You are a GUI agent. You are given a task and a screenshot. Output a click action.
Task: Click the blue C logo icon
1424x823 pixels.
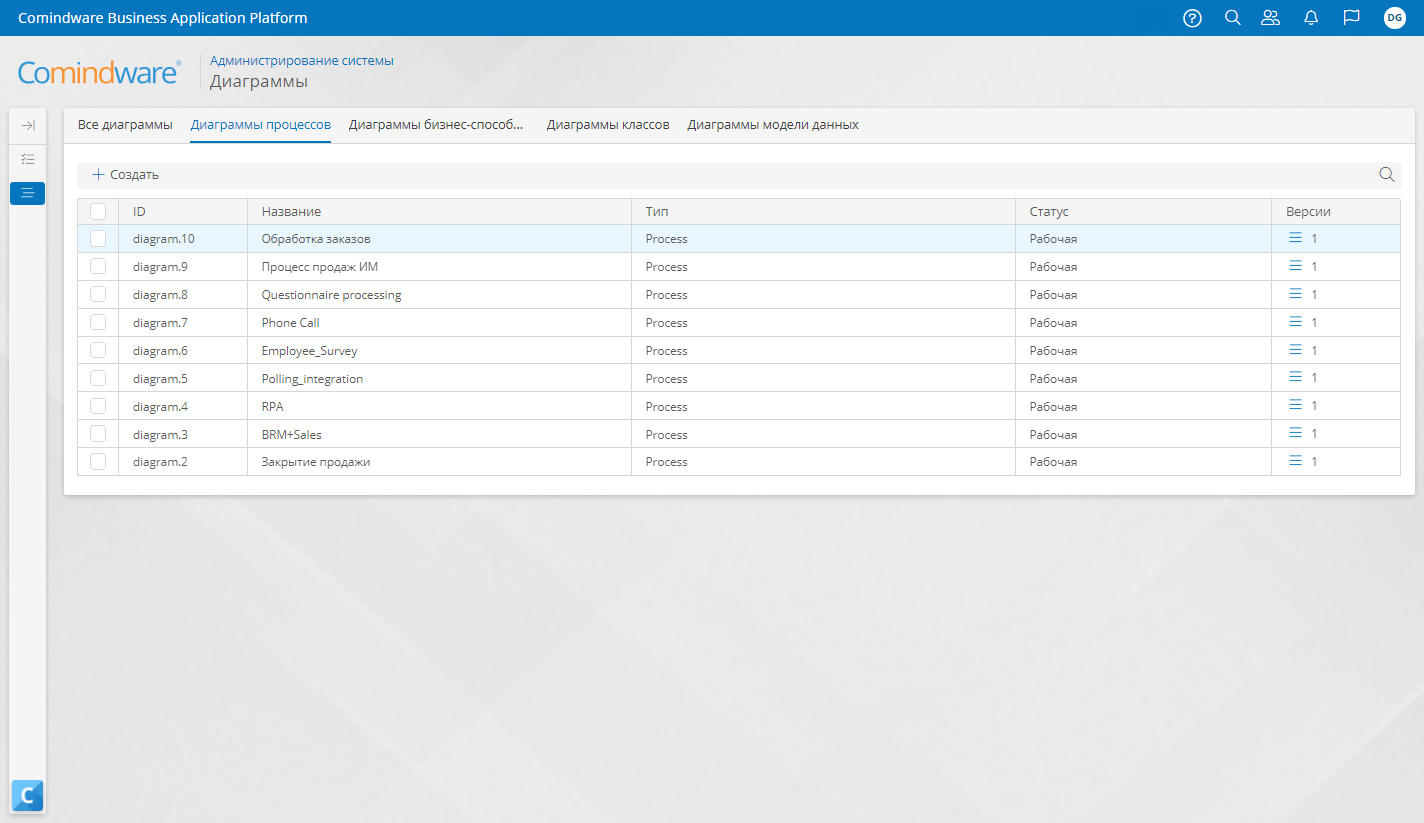tap(28, 796)
